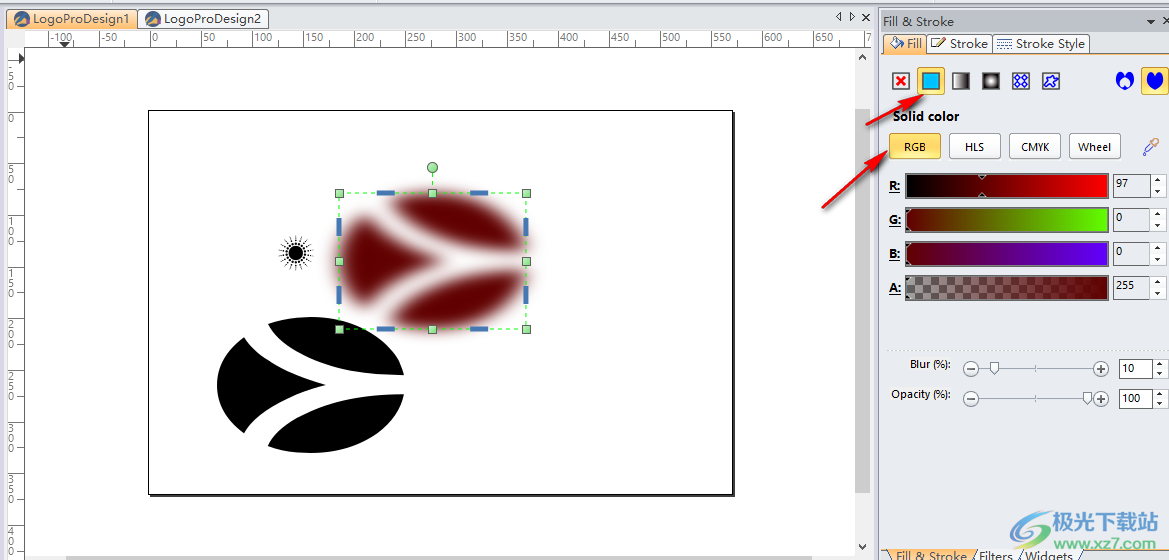The image size is (1169, 560).
Task: Click the green rotation handle above selection
Action: pyautogui.click(x=432, y=168)
